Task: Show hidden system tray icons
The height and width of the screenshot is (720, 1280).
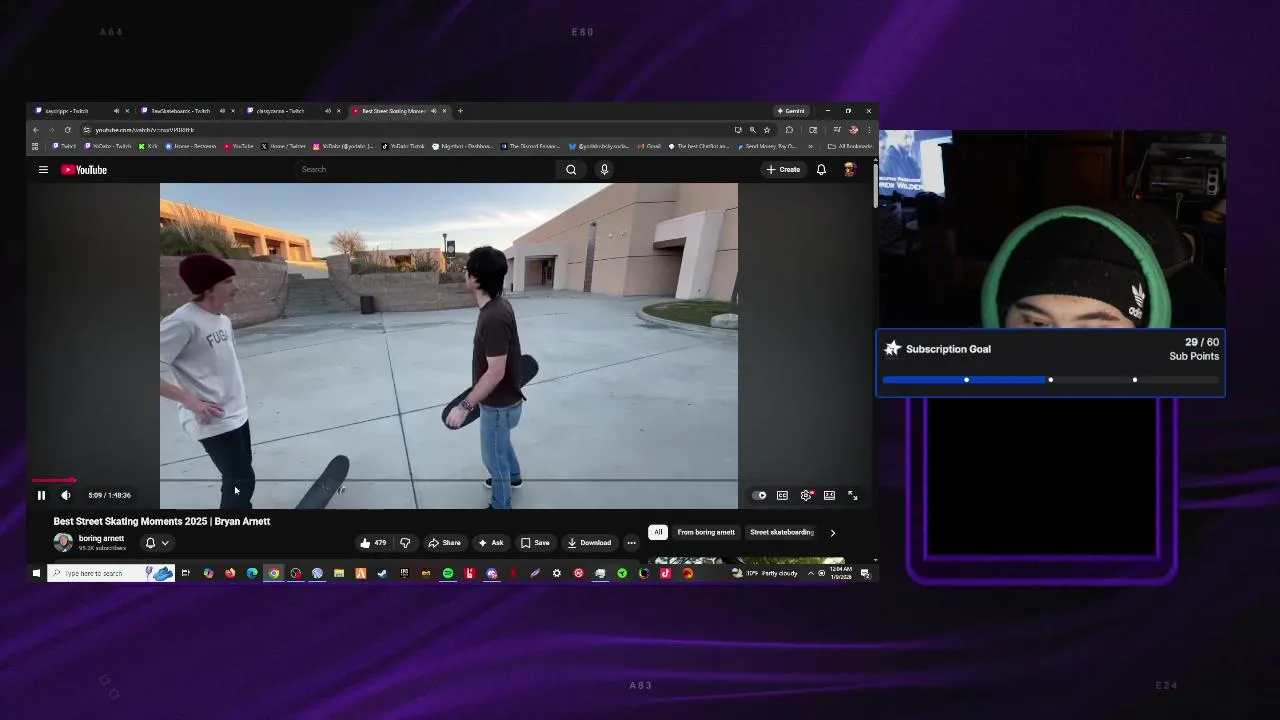Action: tap(810, 573)
